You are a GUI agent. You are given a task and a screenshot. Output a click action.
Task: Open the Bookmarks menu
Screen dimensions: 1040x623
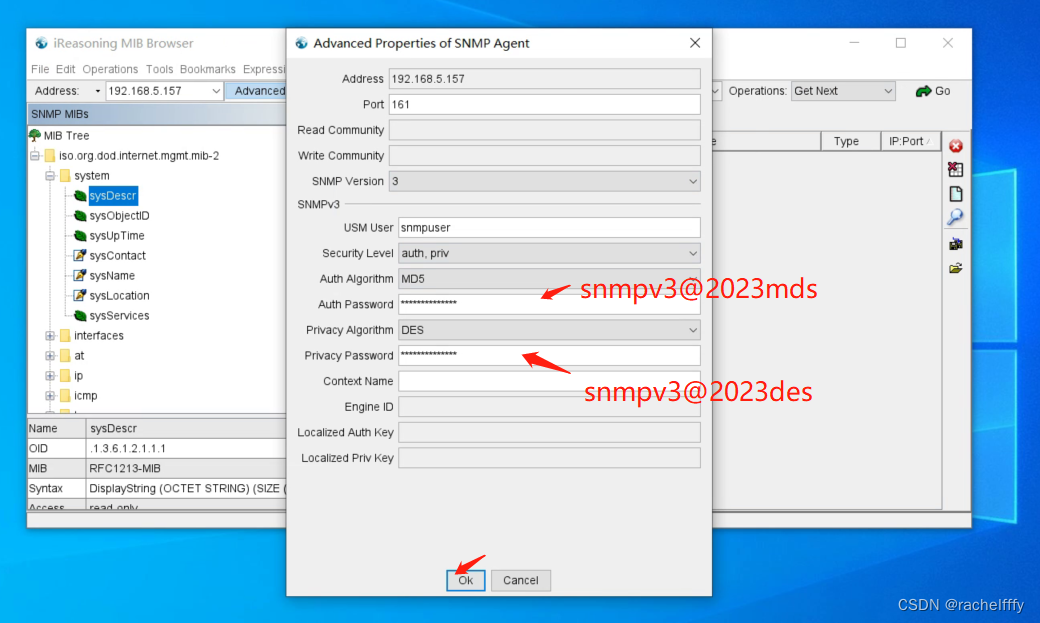pos(207,69)
